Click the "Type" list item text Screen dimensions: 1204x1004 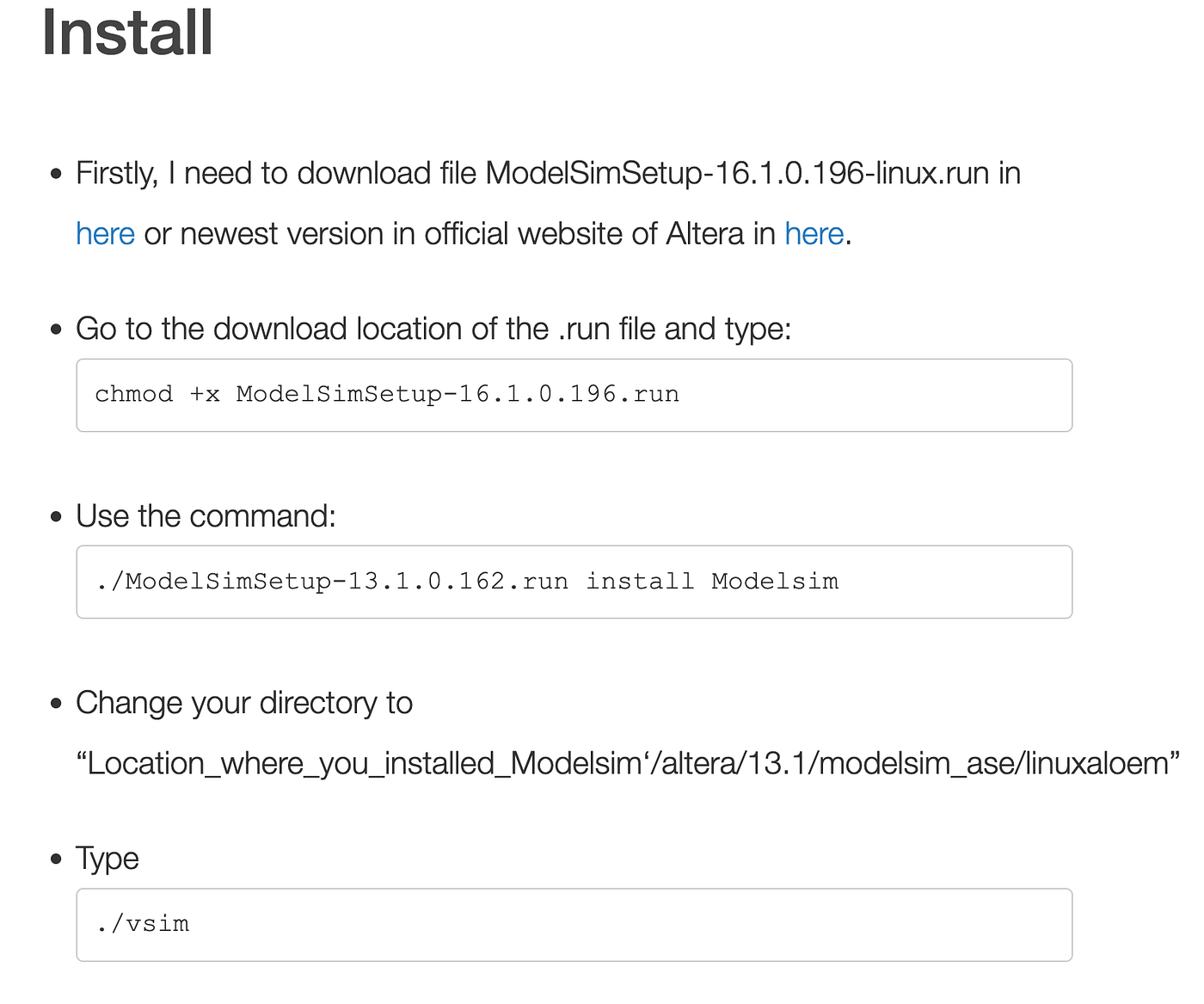coord(107,859)
